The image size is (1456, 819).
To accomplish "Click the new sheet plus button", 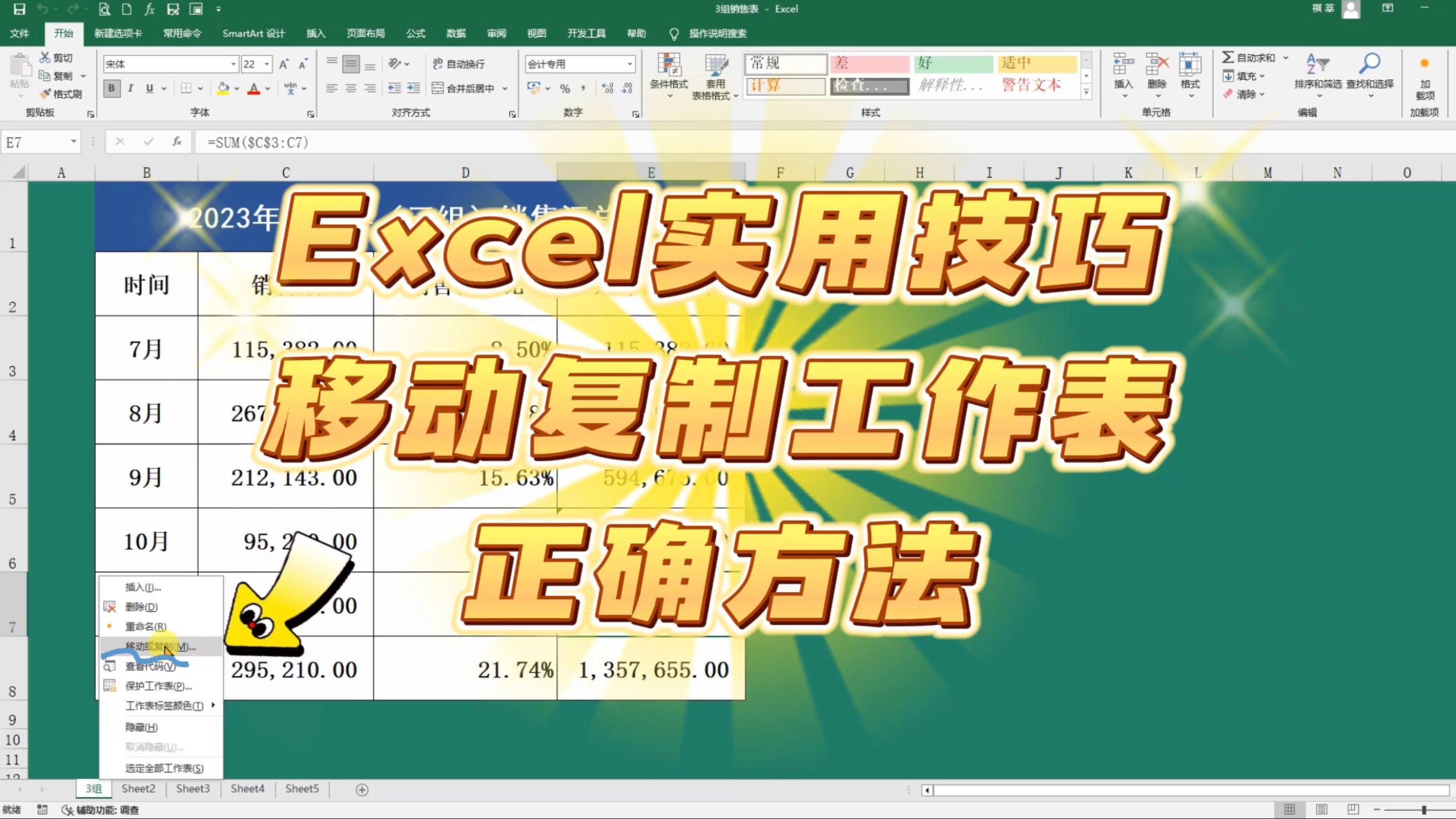I will tap(362, 790).
